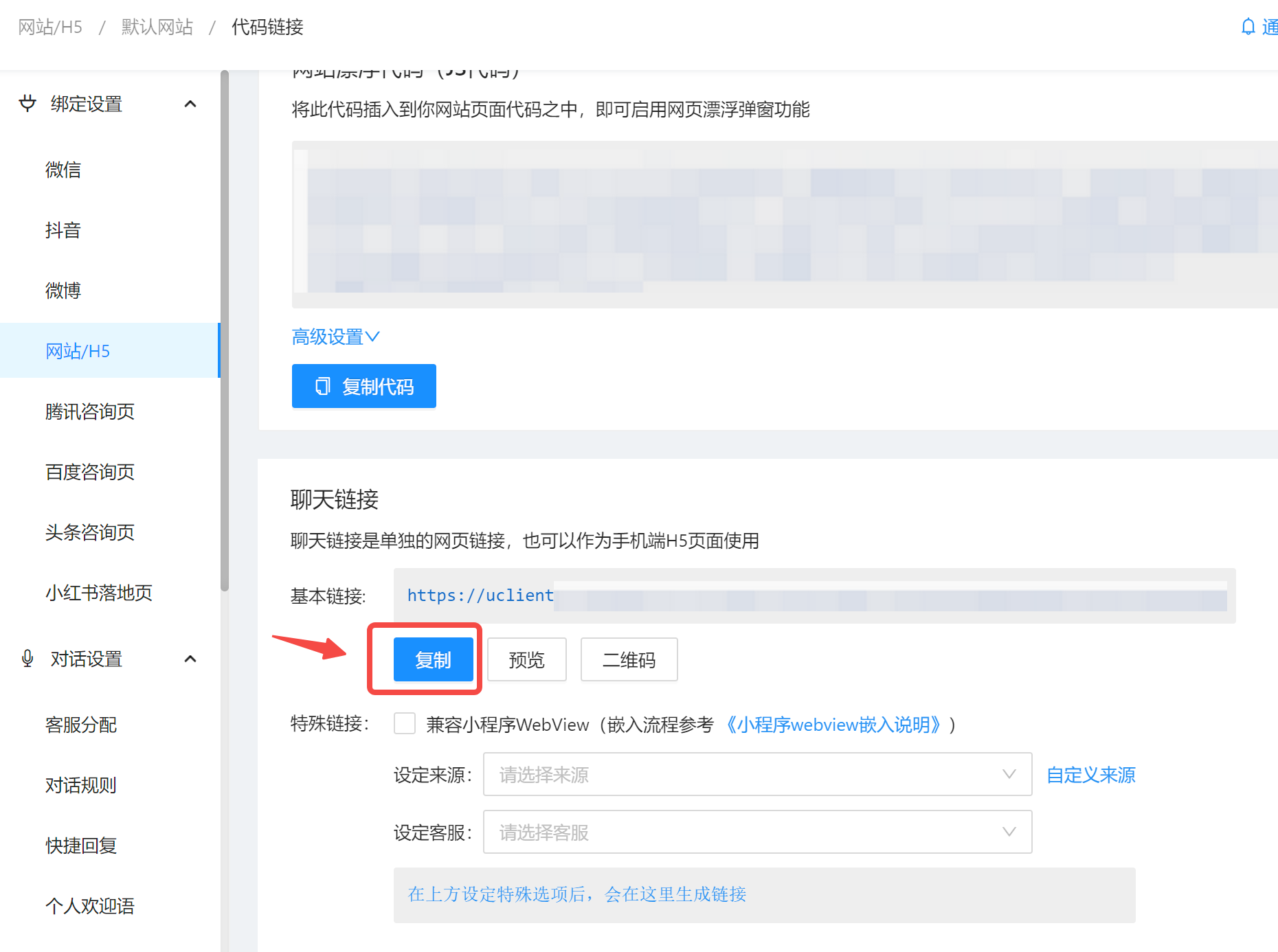Click the 绑定设置 section icon

coord(27,103)
